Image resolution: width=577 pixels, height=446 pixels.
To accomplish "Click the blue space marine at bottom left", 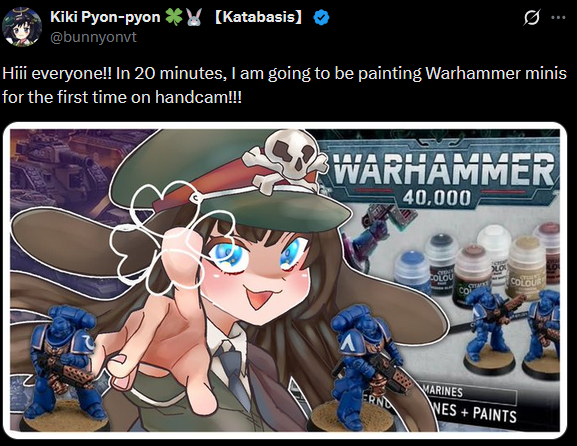I will tap(63, 368).
